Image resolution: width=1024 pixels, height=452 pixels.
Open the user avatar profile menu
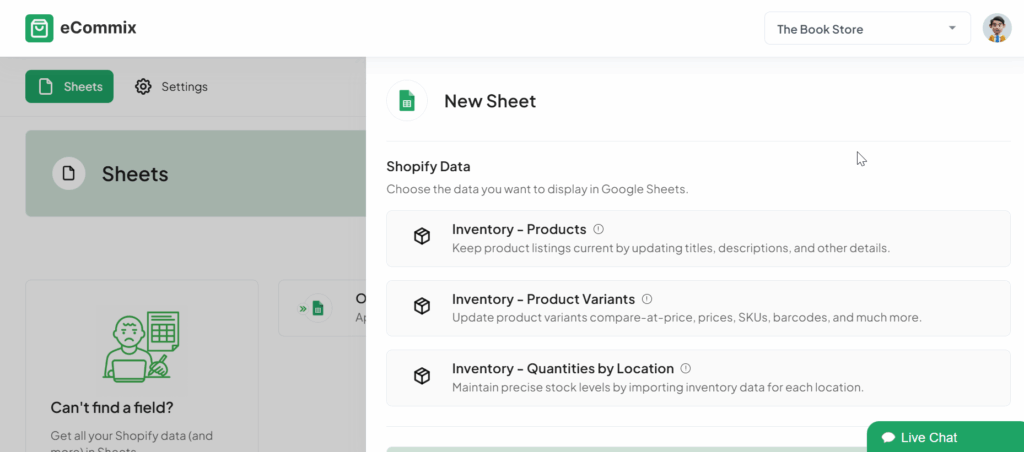997,29
